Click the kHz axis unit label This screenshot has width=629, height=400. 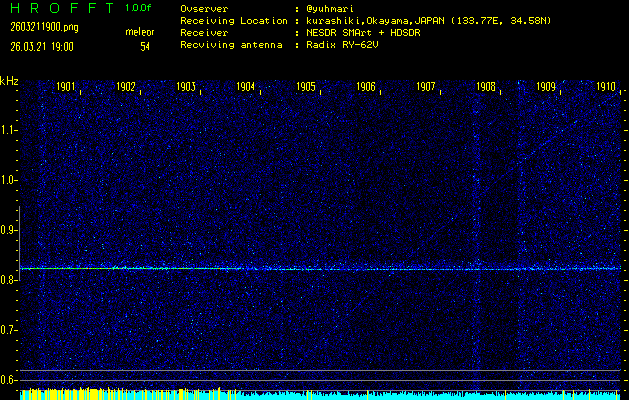coord(9,81)
